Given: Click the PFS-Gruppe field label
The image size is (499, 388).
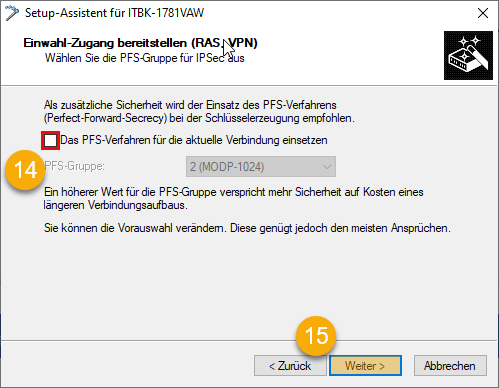Looking at the screenshot, I should click(74, 166).
